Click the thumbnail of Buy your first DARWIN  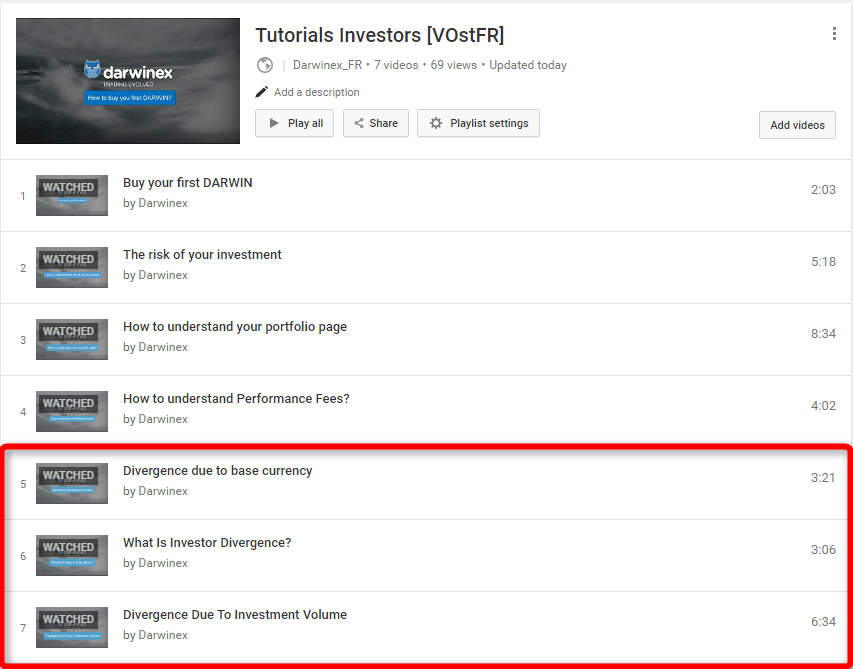pos(72,195)
